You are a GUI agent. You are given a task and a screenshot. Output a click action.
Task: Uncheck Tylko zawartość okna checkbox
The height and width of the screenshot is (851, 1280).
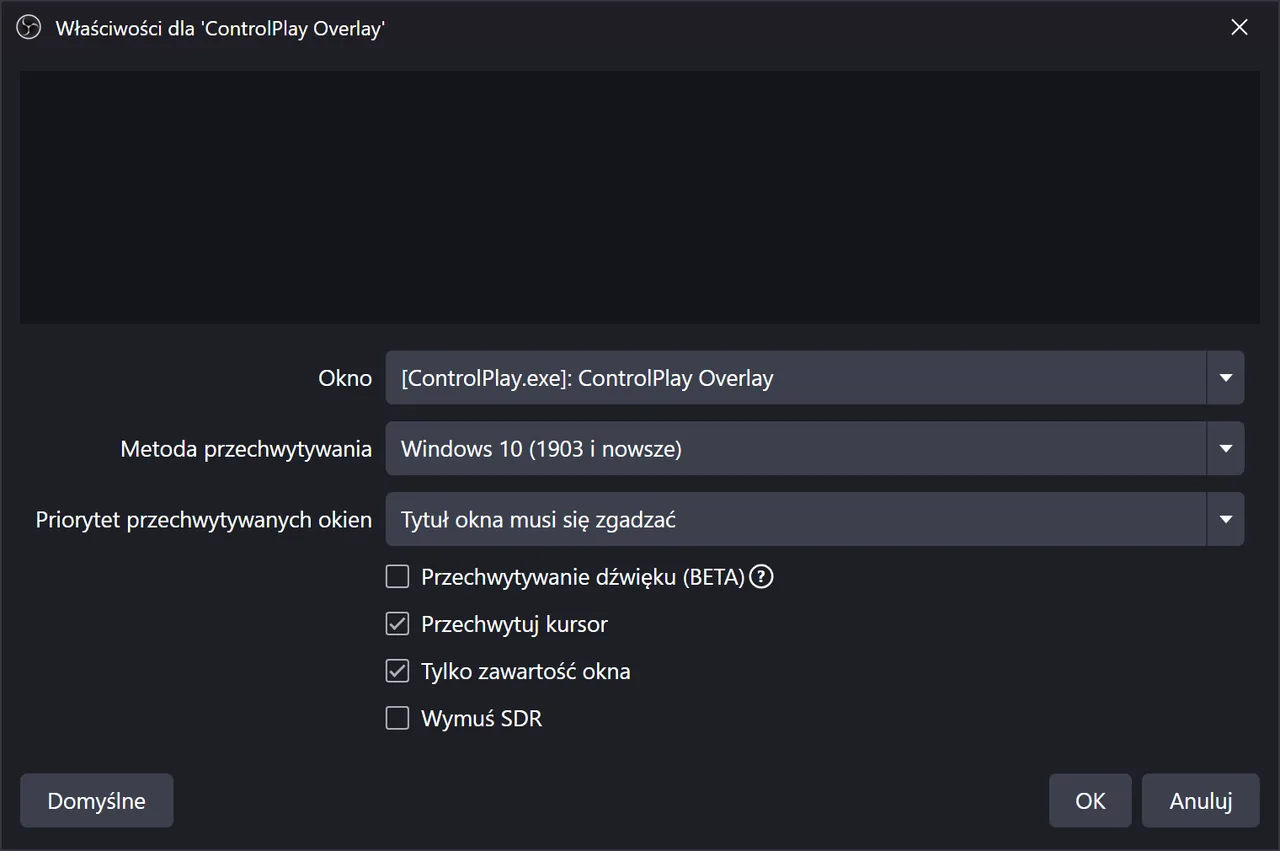(398, 671)
